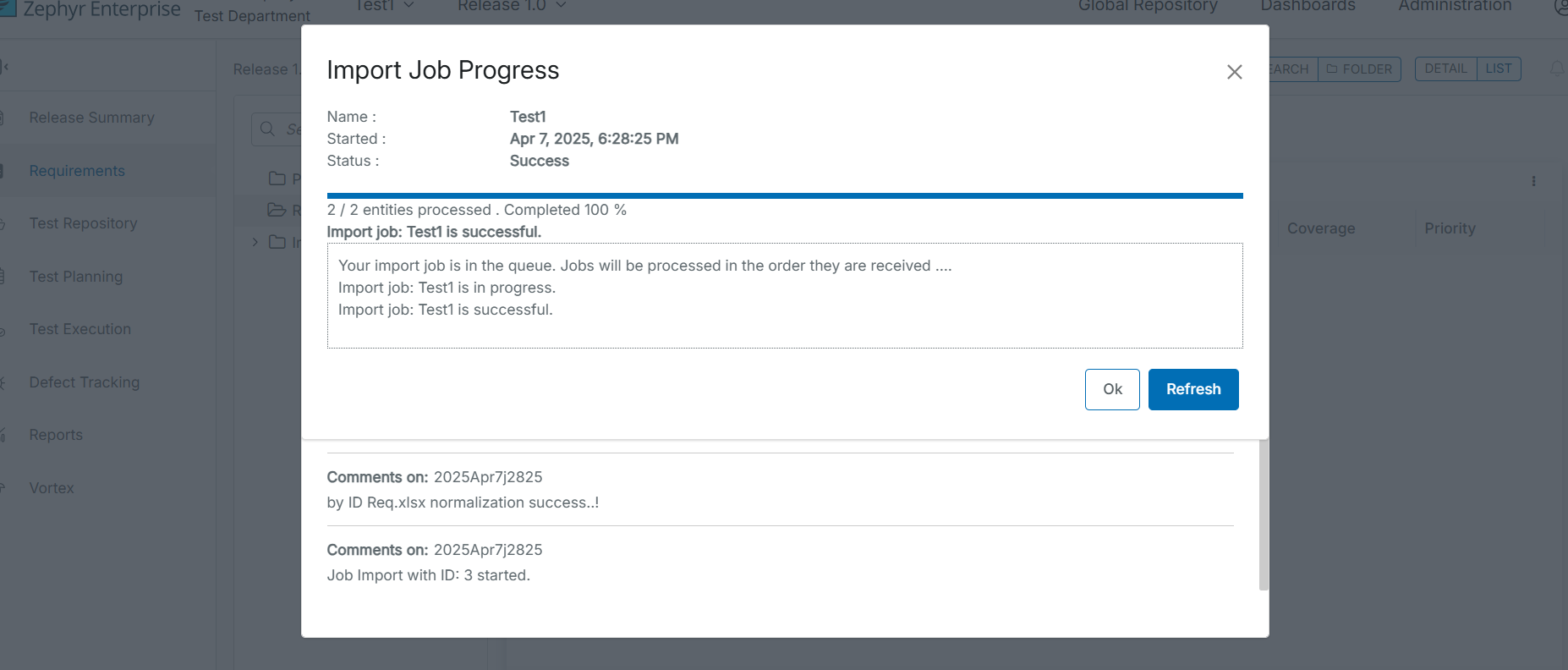Collapse the left sidebar panel

5,66
